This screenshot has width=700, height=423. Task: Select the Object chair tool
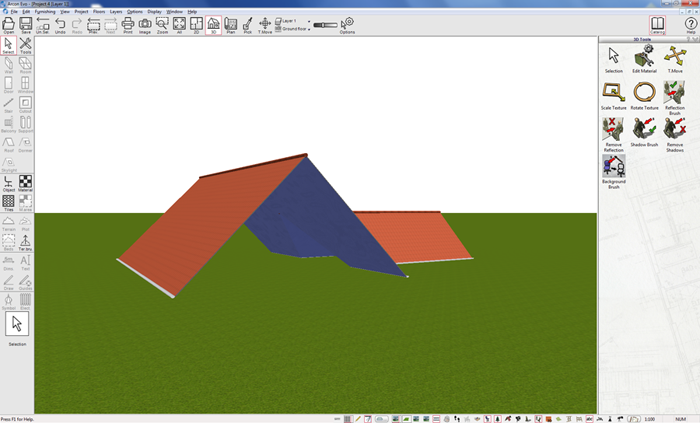tap(8, 183)
